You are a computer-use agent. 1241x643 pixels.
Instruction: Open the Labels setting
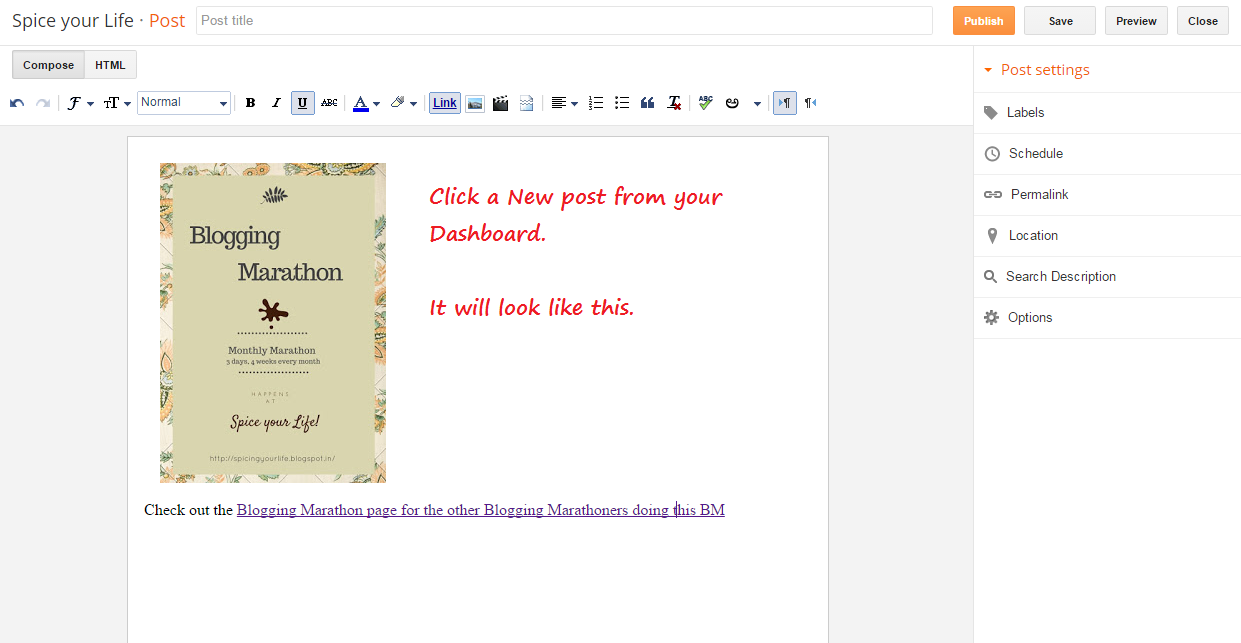click(1107, 113)
